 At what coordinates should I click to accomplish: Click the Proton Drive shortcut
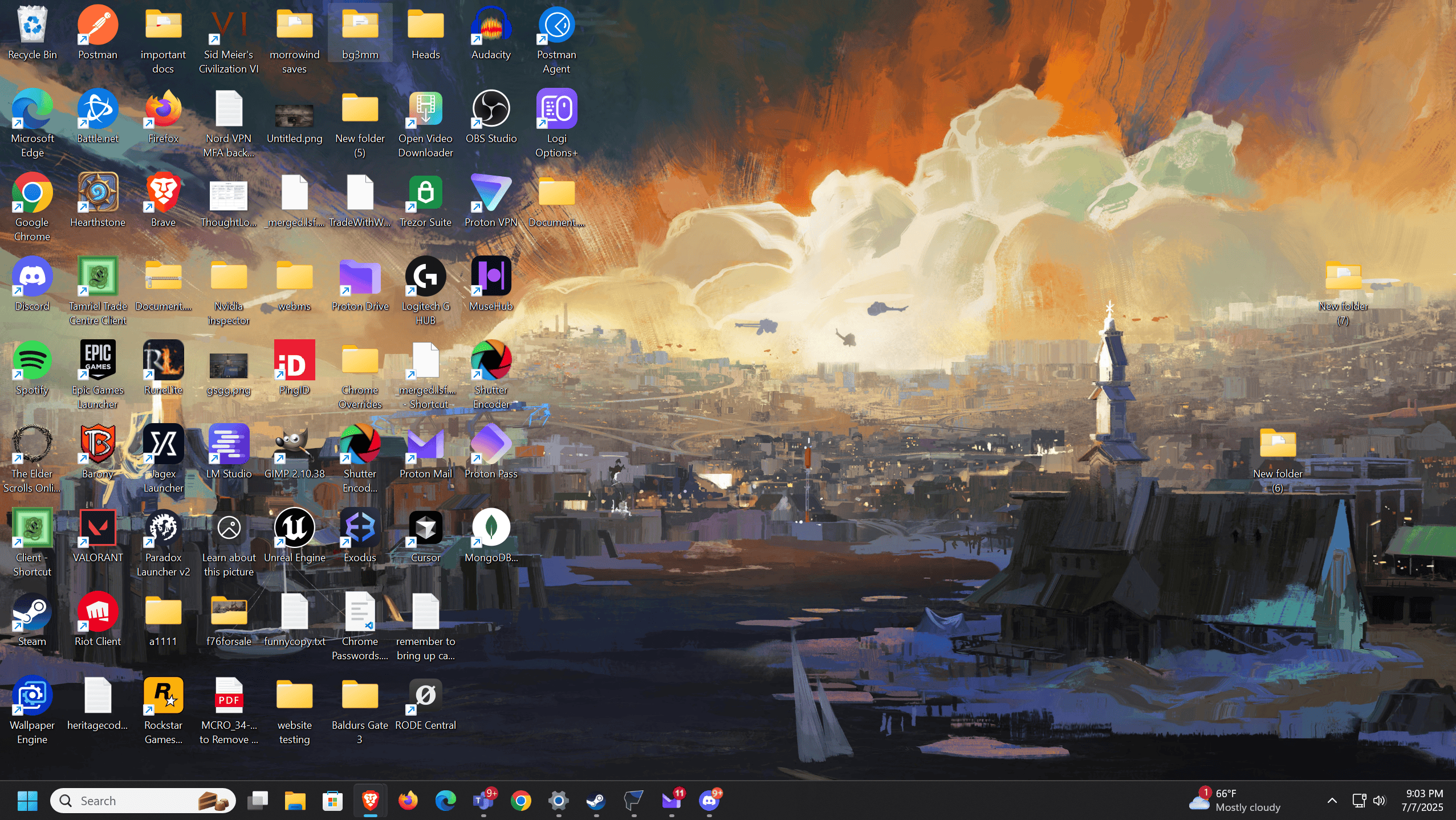coord(360,285)
